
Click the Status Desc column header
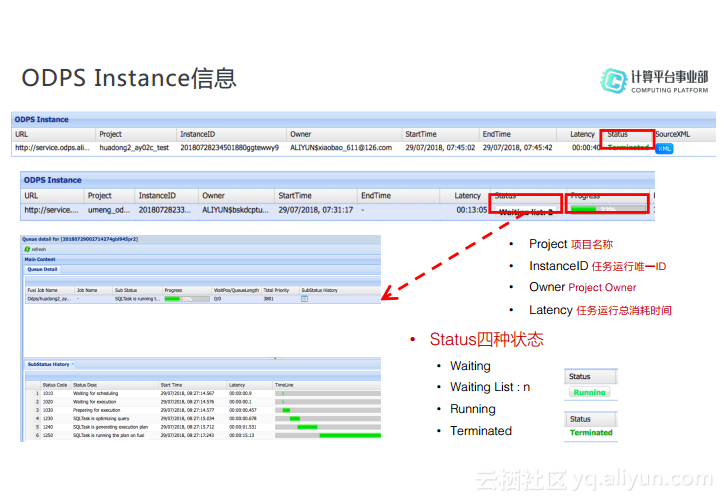point(114,385)
